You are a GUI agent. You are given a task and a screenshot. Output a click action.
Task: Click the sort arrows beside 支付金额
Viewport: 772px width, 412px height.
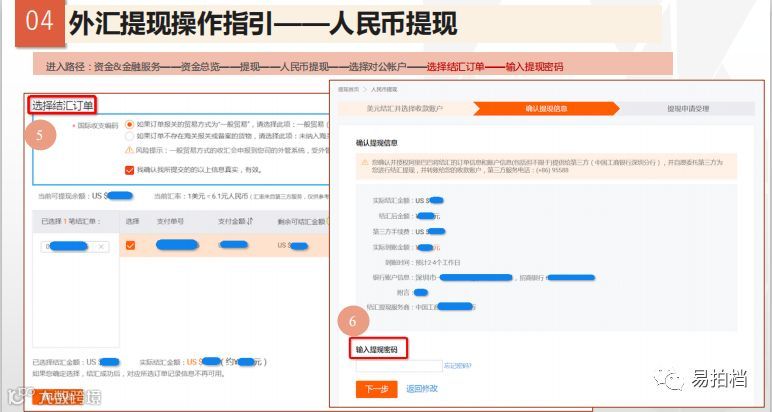click(x=250, y=222)
